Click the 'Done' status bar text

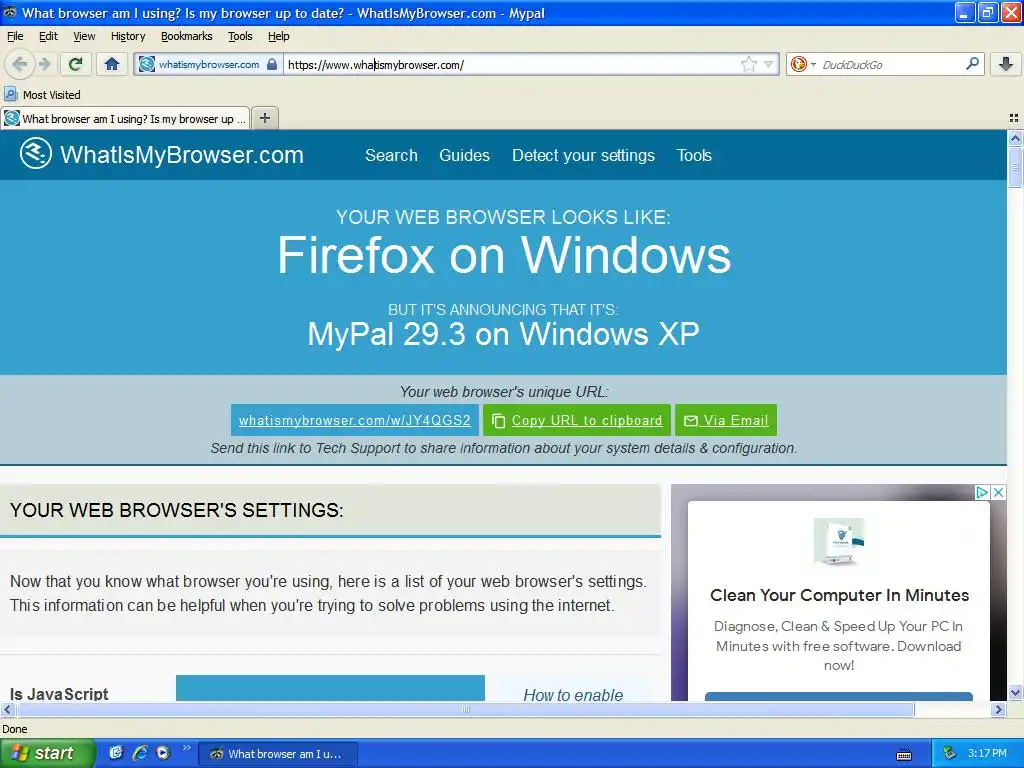15,729
